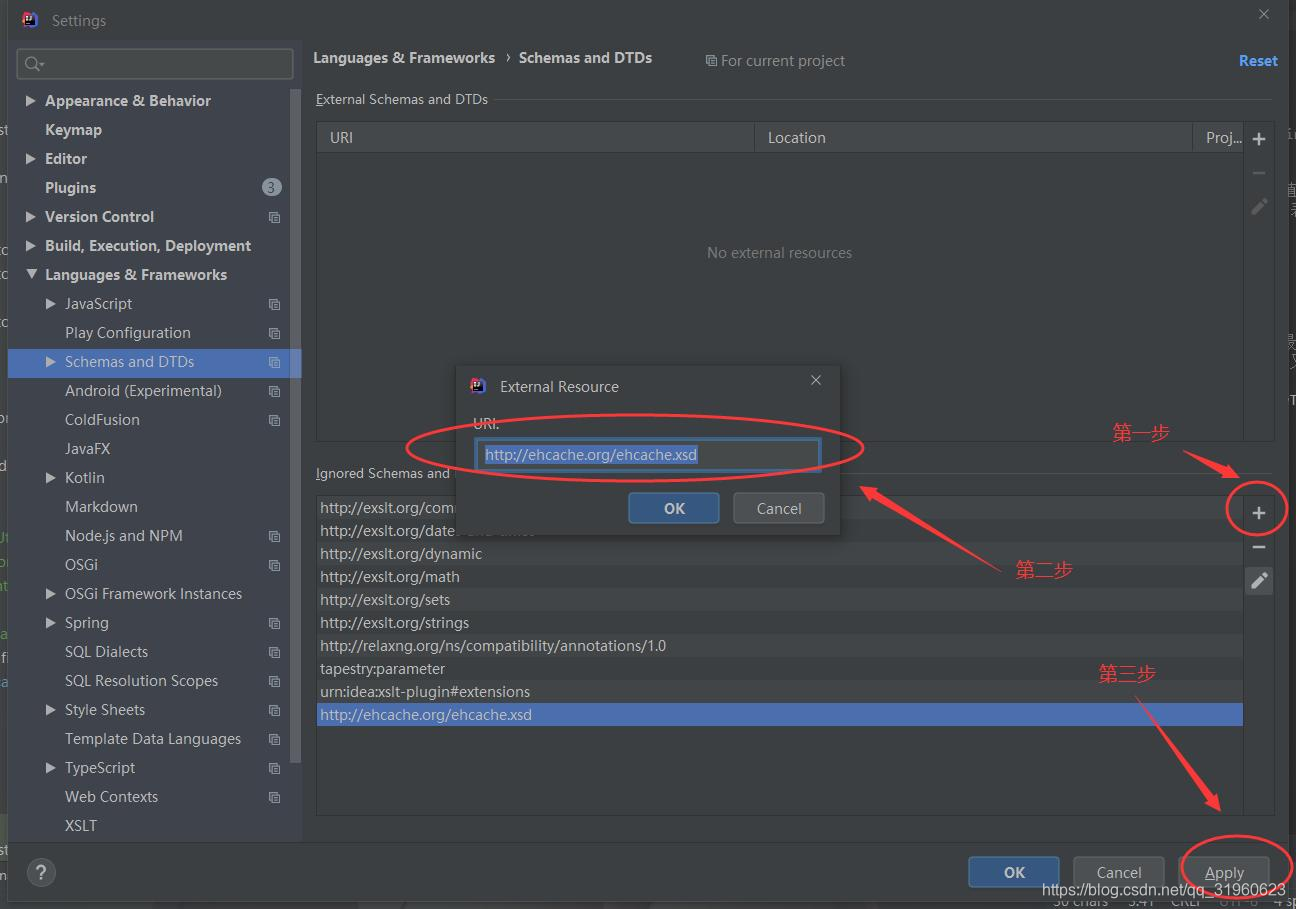Confirm the External Resource dialog with OK
Viewport: 1296px width, 909px height.
tap(674, 508)
